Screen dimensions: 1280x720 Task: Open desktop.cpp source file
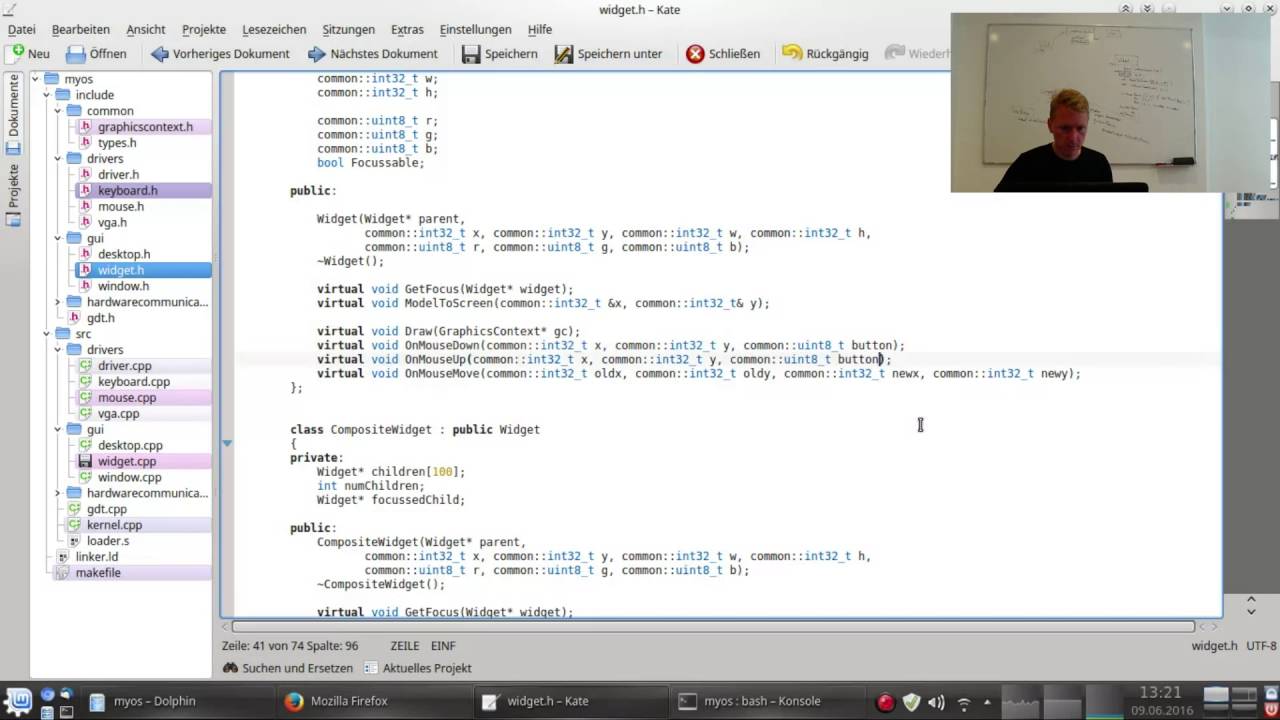(129, 446)
